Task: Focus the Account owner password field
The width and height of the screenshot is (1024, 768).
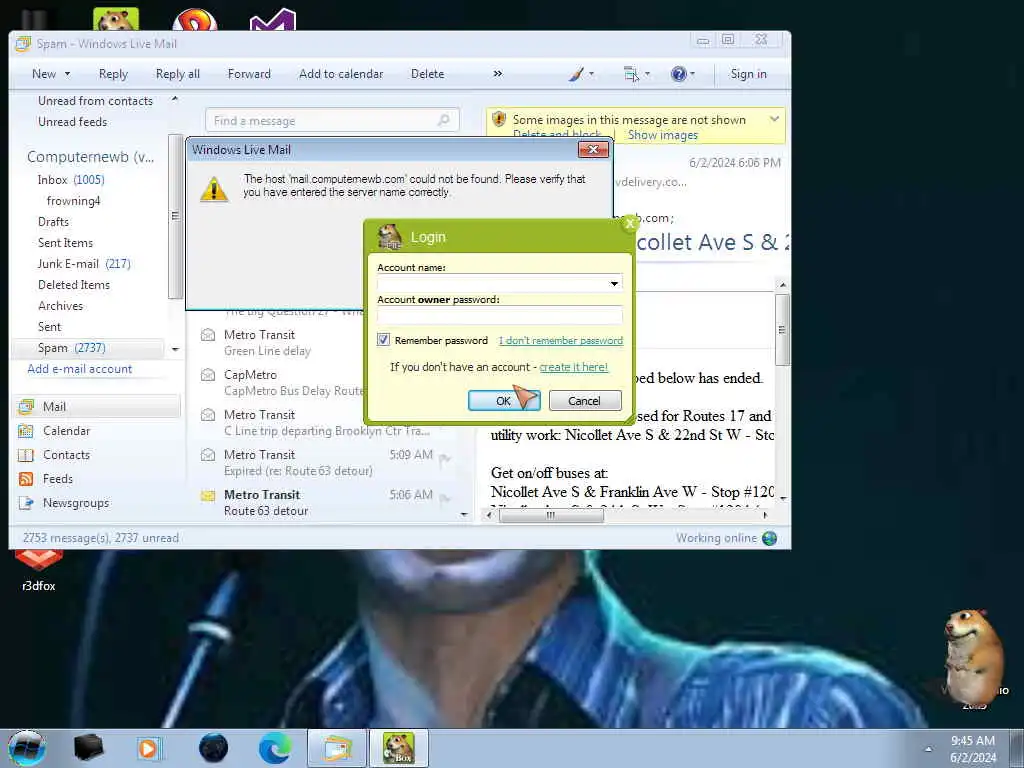Action: pyautogui.click(x=500, y=315)
